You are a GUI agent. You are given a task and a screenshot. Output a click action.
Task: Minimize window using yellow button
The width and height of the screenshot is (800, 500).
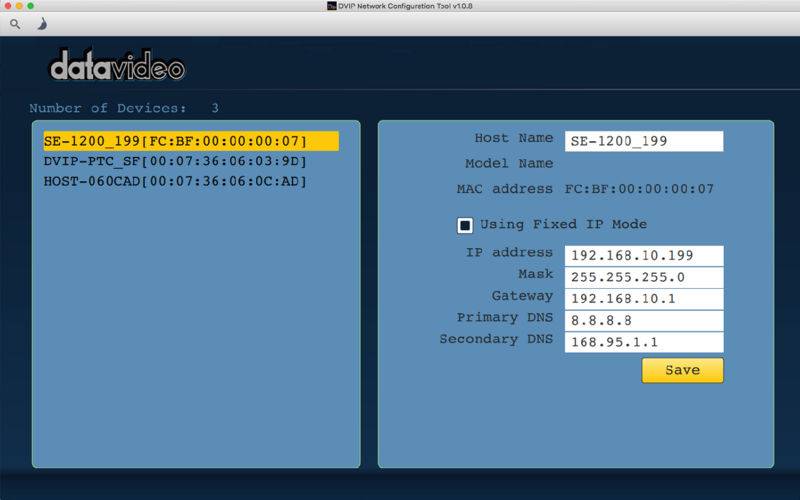(19, 6)
